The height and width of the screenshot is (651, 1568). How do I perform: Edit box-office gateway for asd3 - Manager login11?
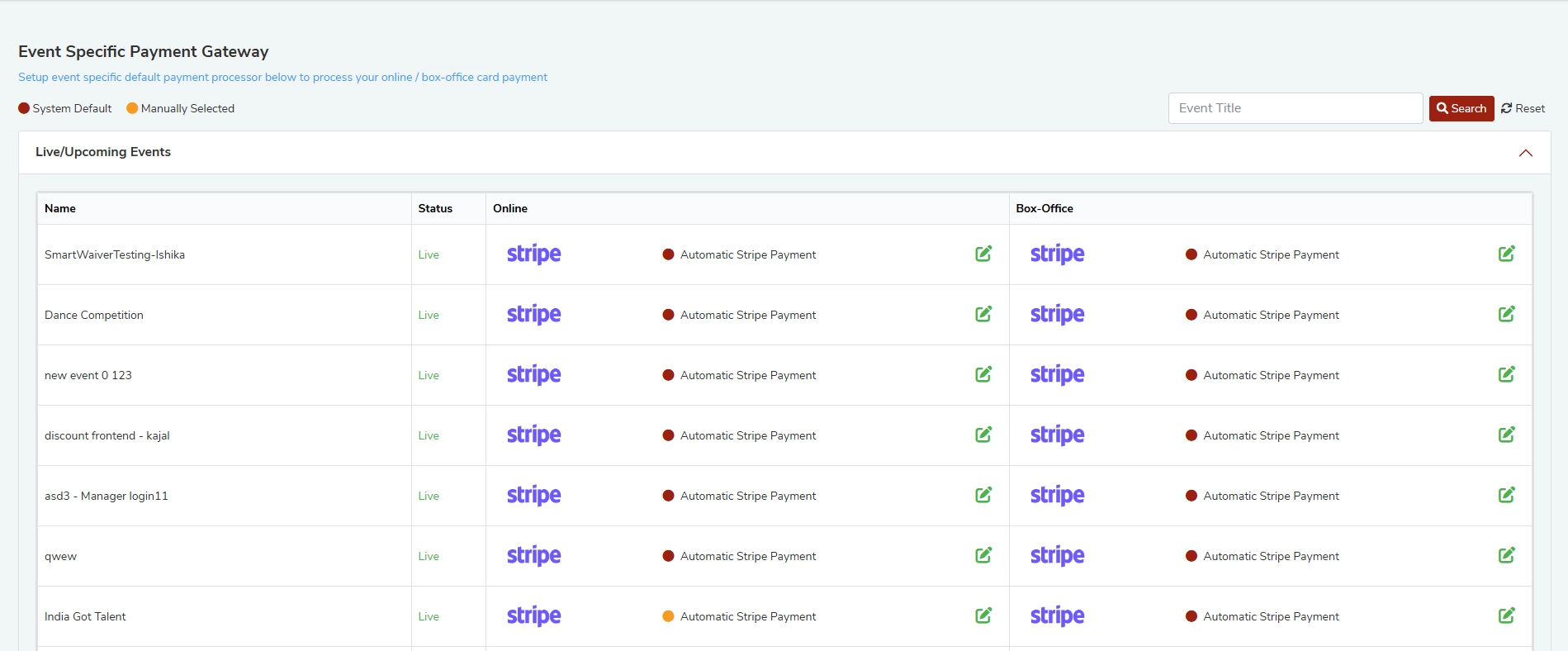click(1507, 495)
